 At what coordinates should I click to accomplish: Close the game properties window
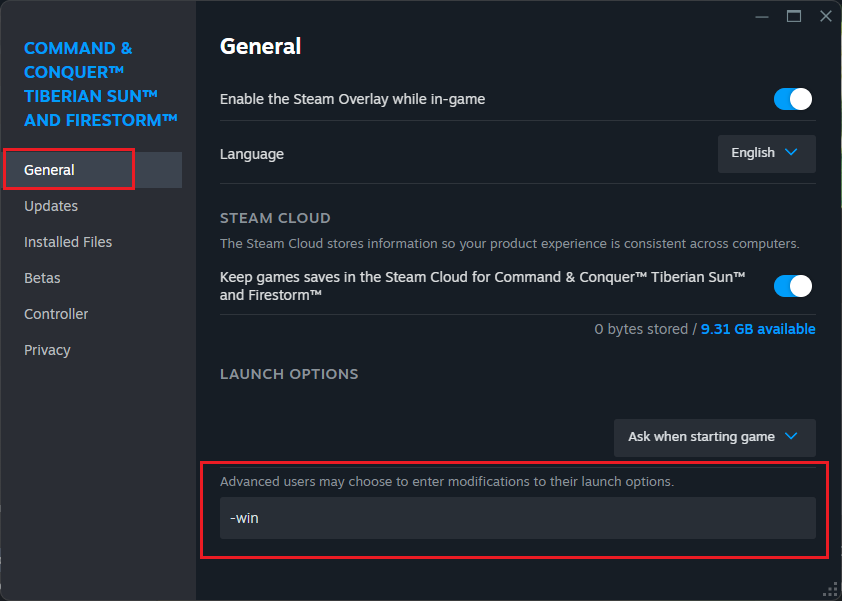pyautogui.click(x=825, y=16)
